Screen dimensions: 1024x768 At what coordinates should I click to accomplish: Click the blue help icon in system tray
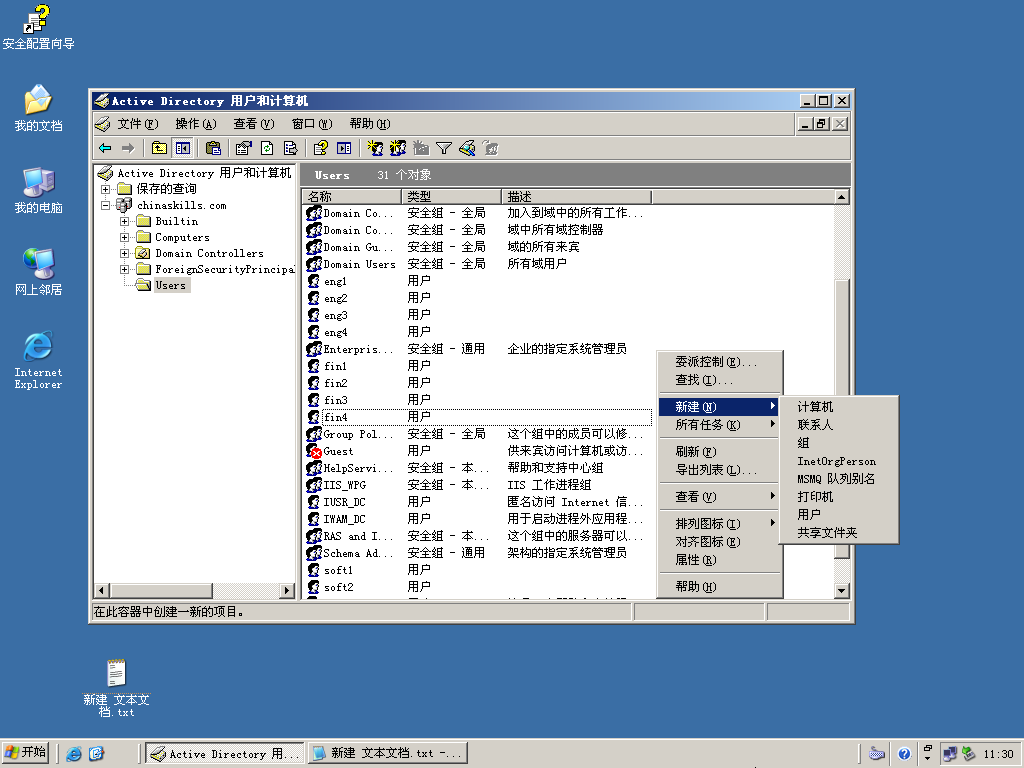click(904, 754)
